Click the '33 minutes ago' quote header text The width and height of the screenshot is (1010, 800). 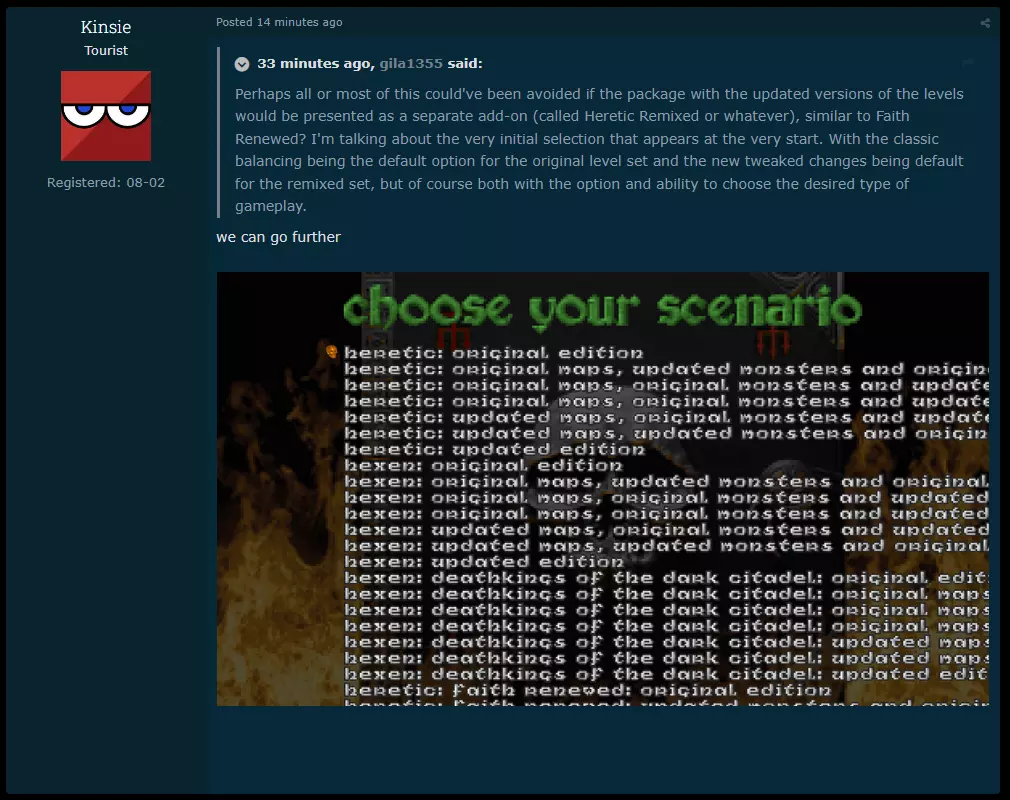click(x=314, y=63)
